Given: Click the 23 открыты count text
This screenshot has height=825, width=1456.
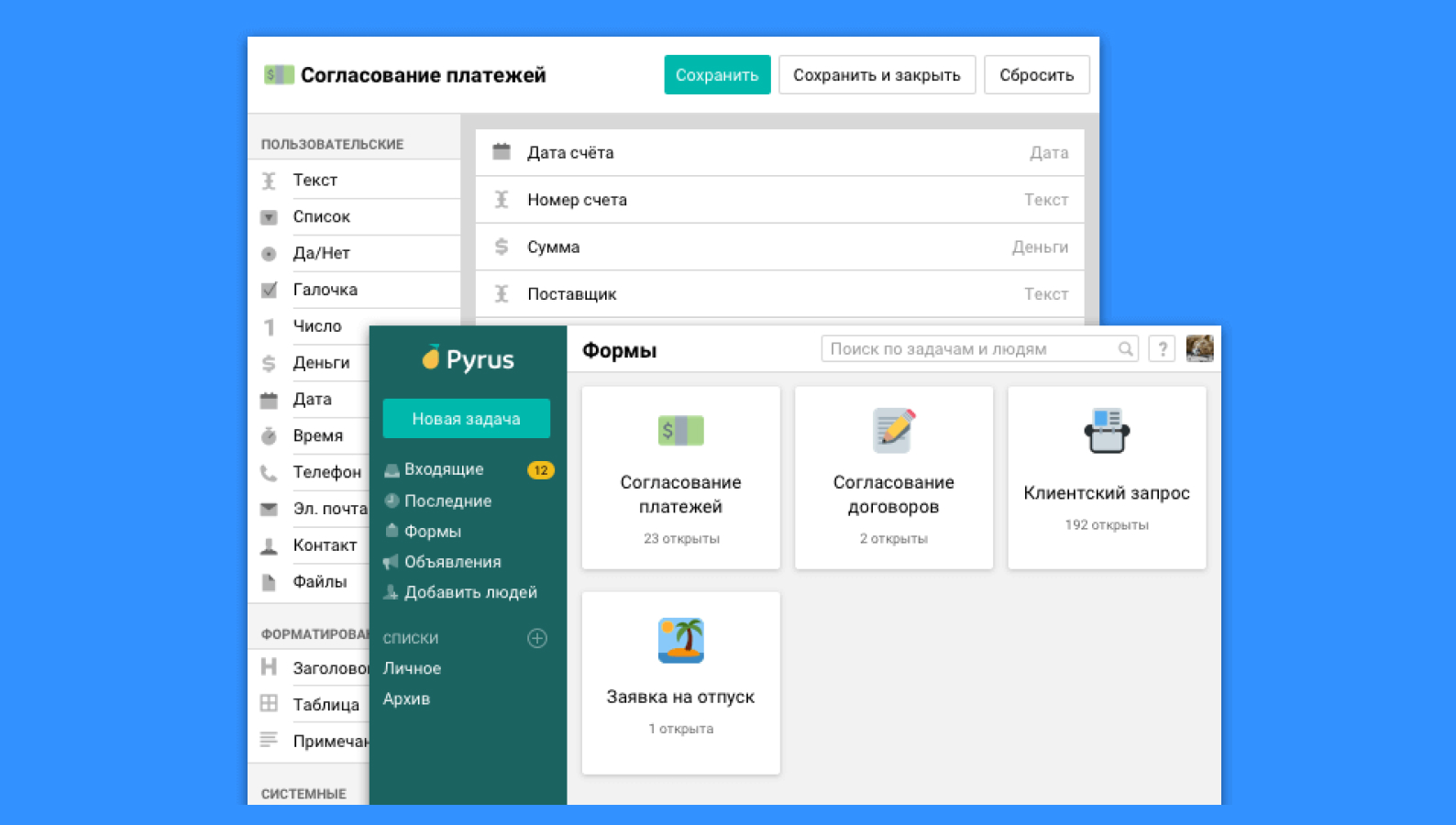Looking at the screenshot, I should click(x=681, y=539).
